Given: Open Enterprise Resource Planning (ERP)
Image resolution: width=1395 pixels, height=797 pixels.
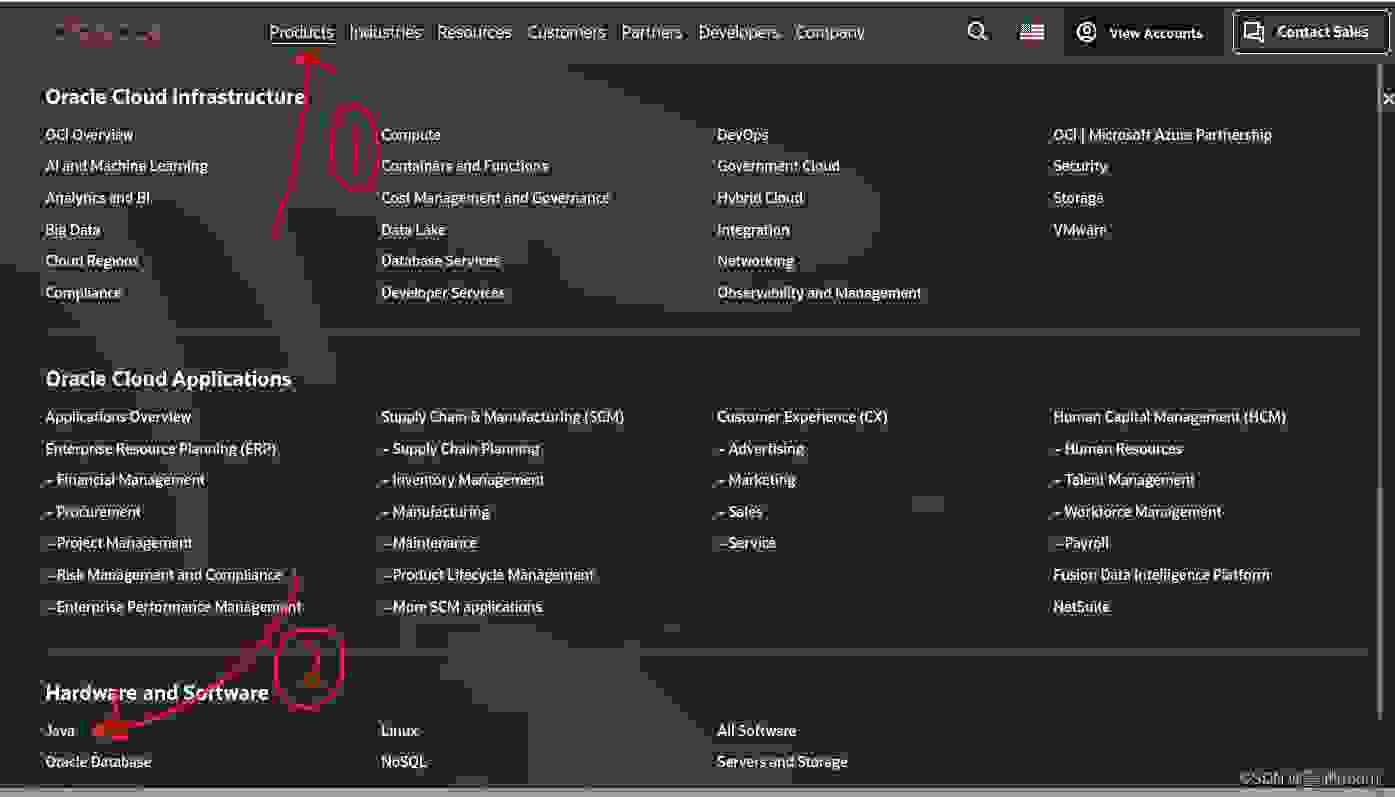Looking at the screenshot, I should [161, 449].
